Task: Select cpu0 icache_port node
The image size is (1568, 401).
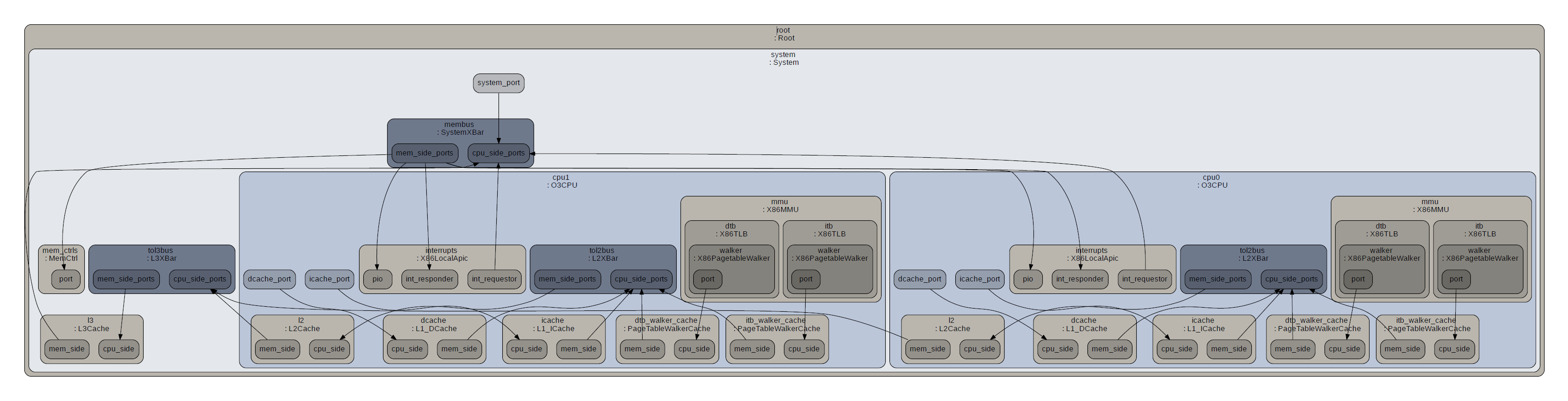Action: (x=979, y=280)
